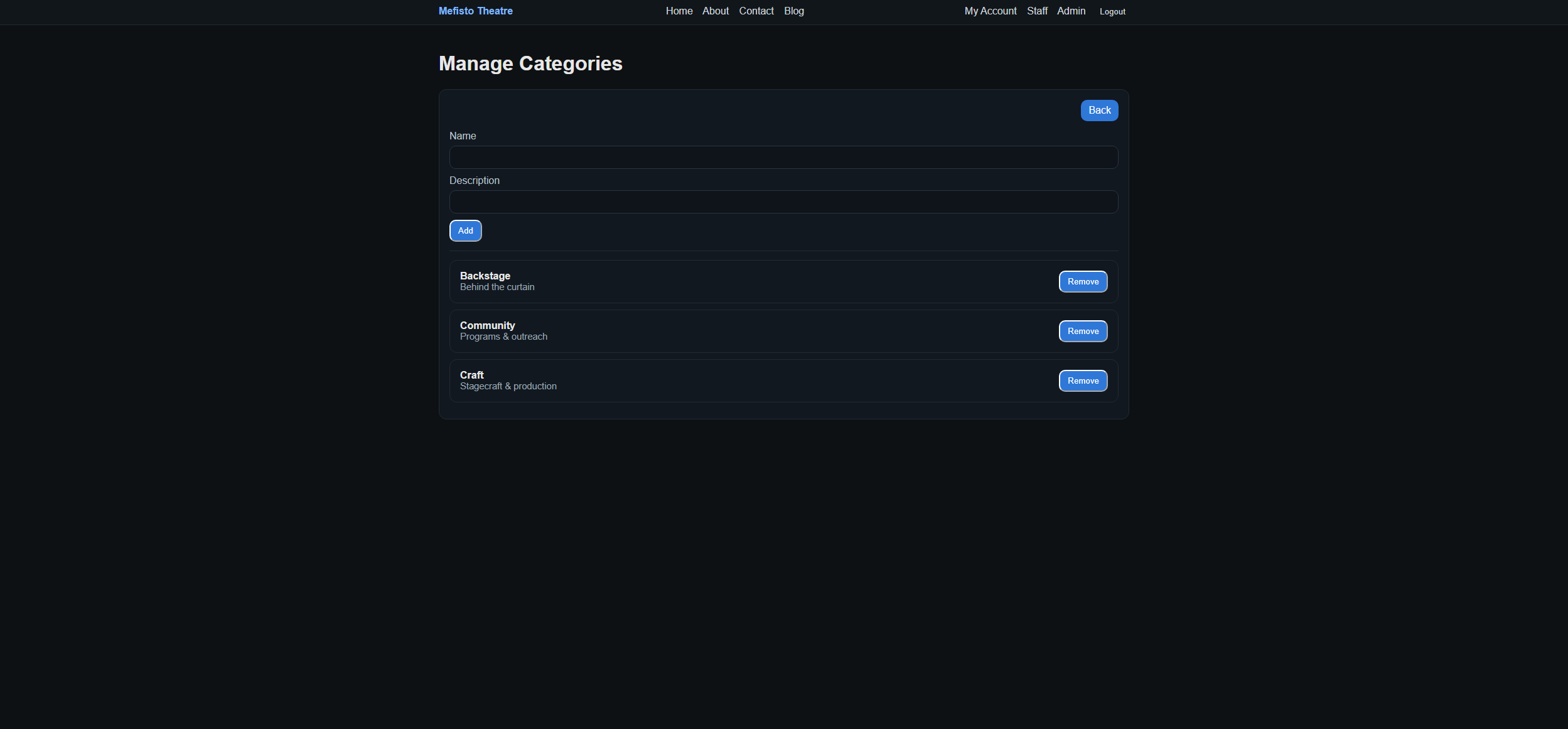Click inside the Name input field
This screenshot has width=1568, height=729.
coord(783,157)
